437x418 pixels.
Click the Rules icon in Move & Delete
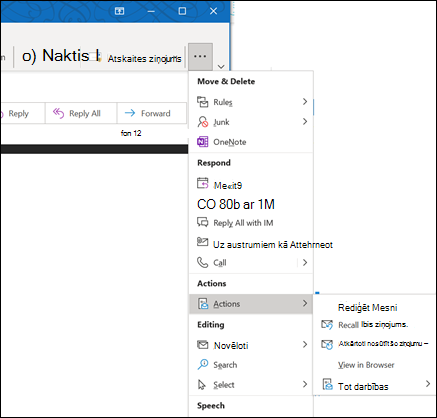pyautogui.click(x=202, y=102)
